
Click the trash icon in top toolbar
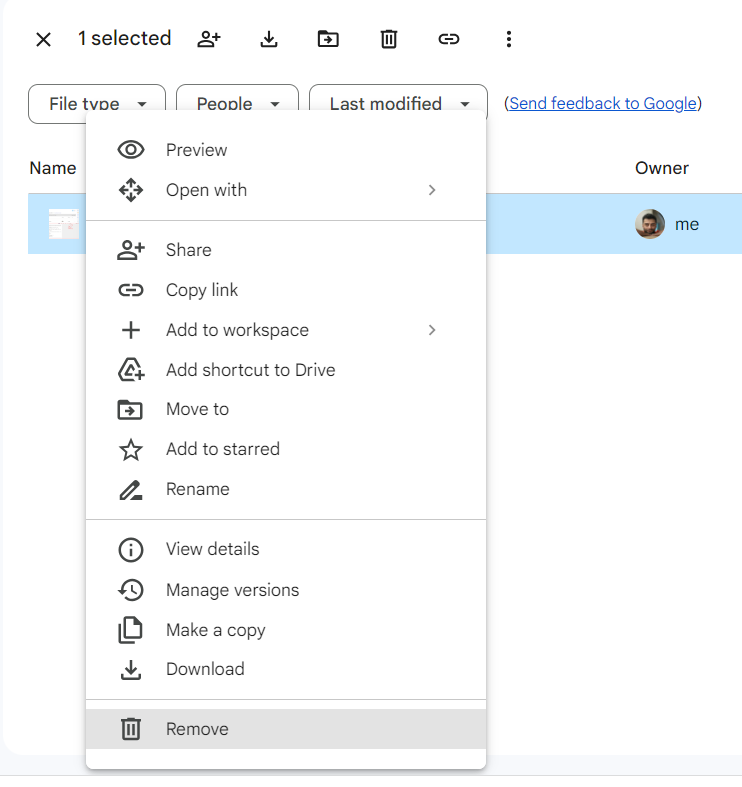pyautogui.click(x=389, y=39)
